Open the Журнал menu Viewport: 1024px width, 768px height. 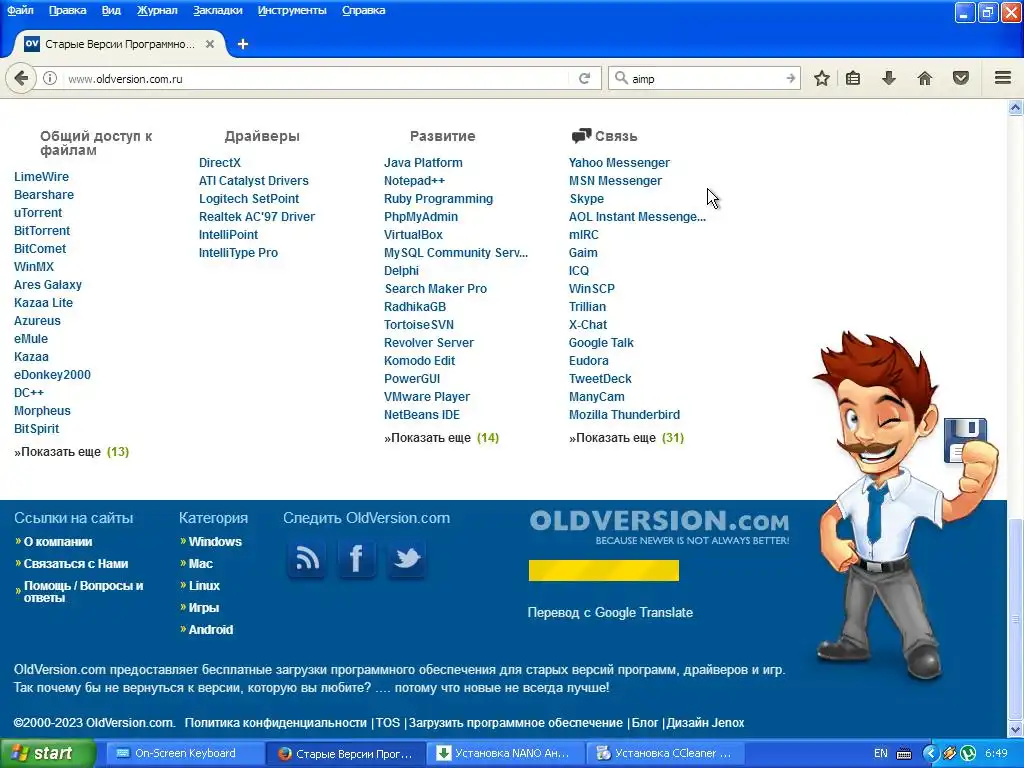[x=157, y=10]
